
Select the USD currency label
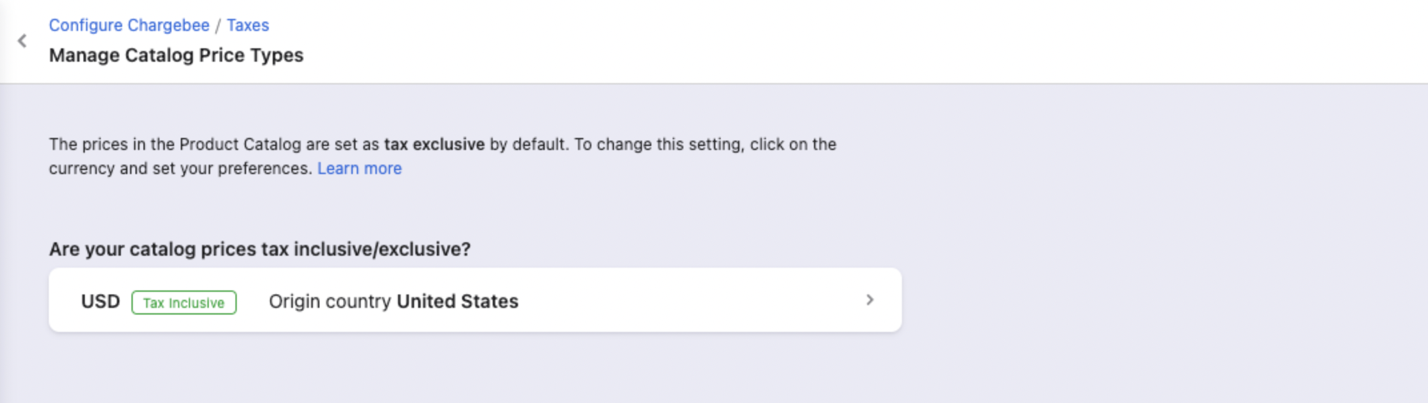click(100, 301)
